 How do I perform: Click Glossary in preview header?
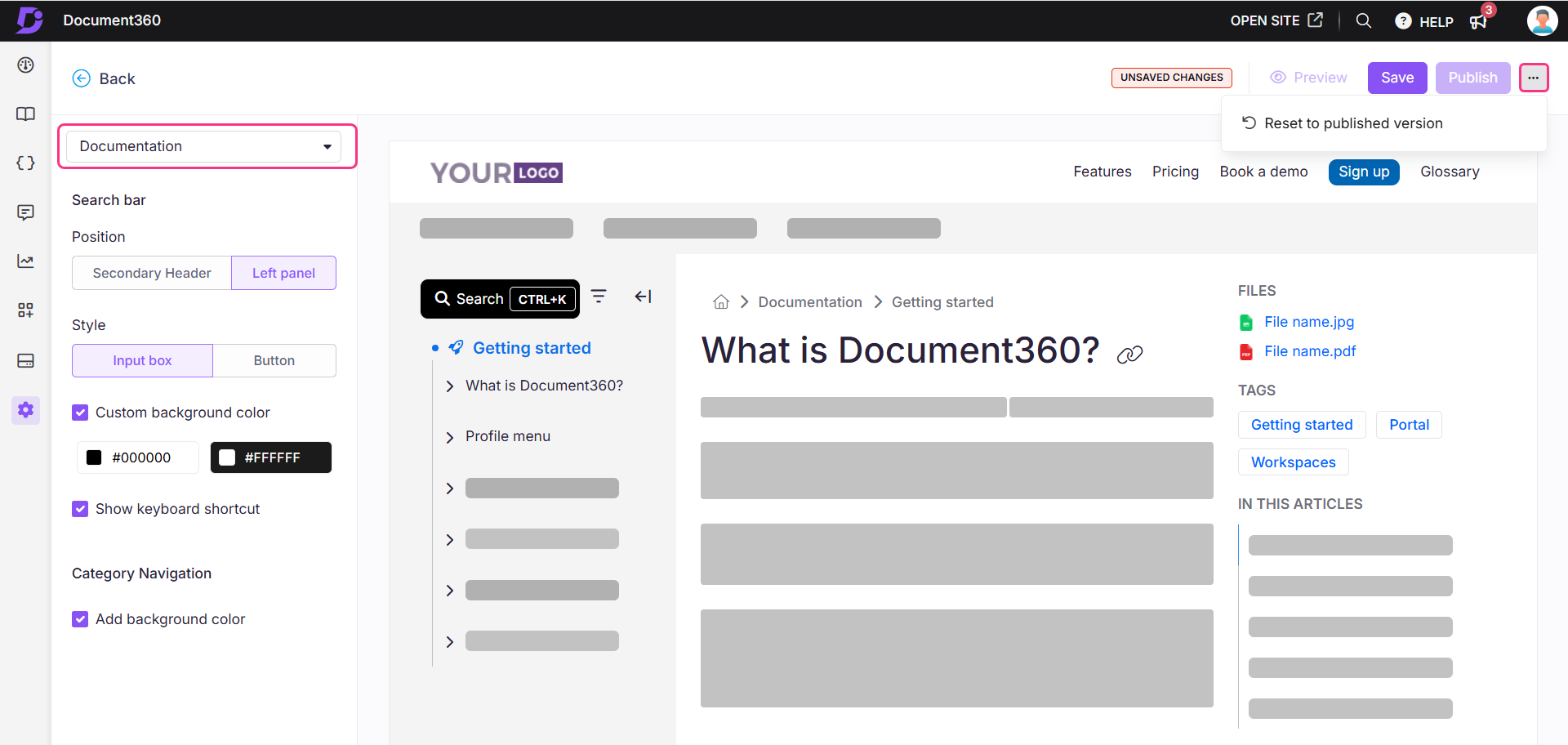coord(1450,172)
